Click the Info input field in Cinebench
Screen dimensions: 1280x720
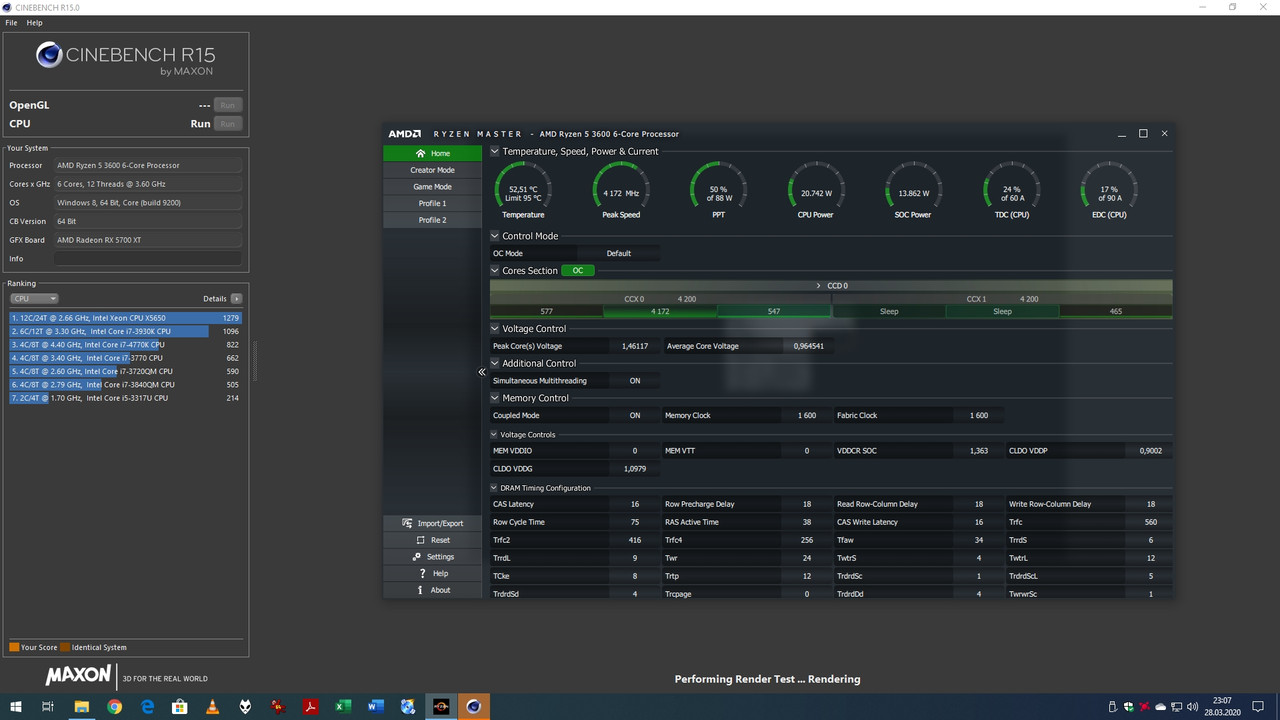click(x=148, y=259)
